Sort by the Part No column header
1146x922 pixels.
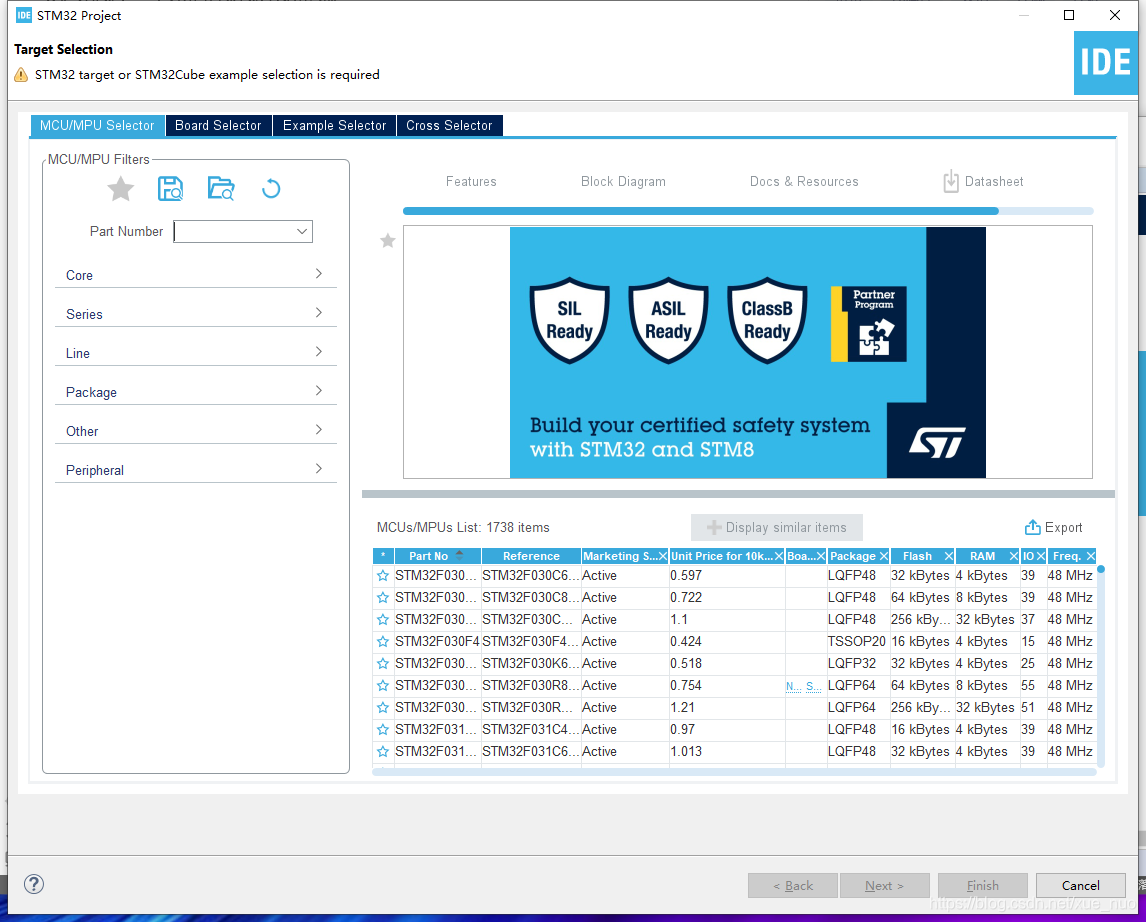(x=437, y=557)
